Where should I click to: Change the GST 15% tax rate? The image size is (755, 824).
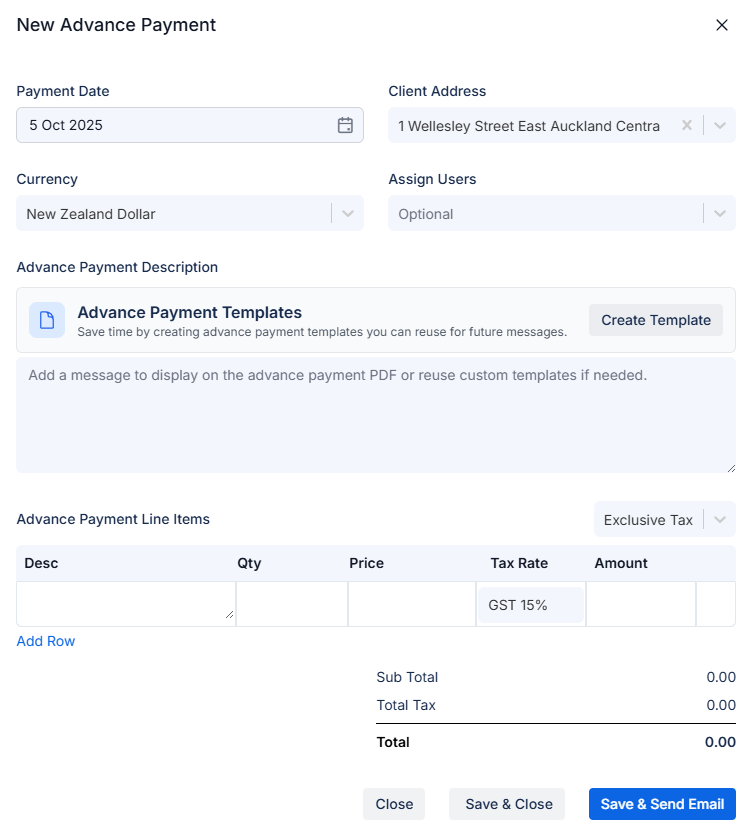pos(530,604)
